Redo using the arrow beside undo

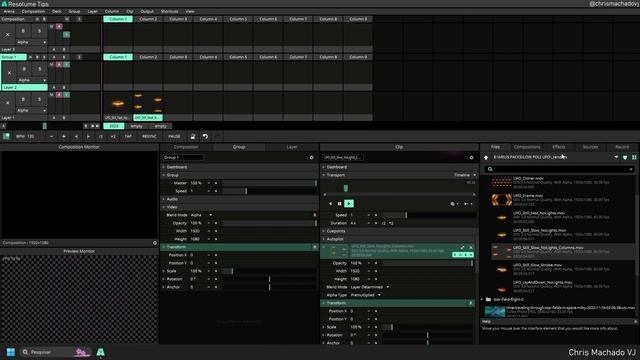[218, 136]
